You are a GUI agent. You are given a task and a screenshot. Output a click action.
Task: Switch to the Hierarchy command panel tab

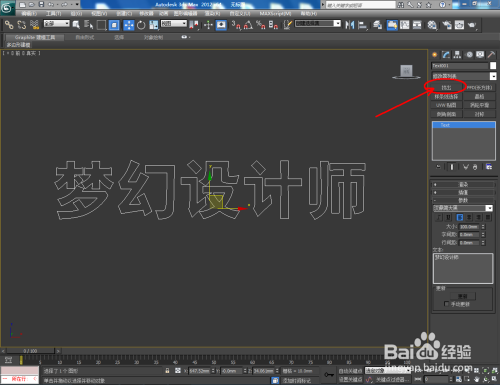(457, 55)
